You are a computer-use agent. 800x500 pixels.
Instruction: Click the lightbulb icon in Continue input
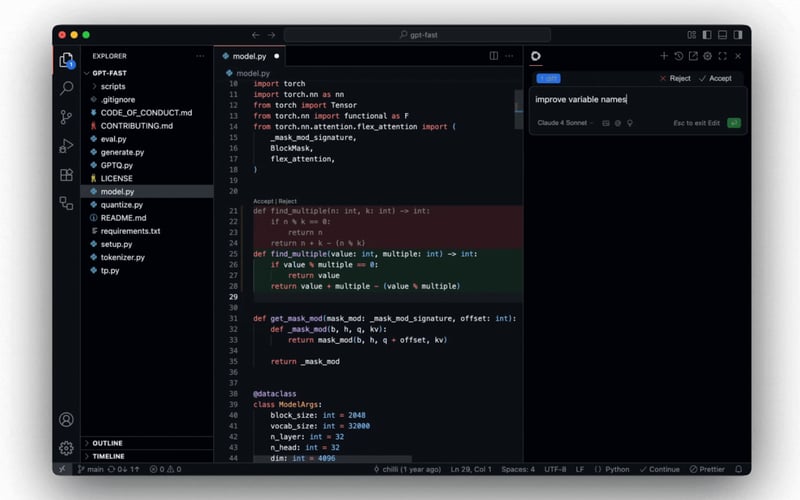pyautogui.click(x=630, y=123)
